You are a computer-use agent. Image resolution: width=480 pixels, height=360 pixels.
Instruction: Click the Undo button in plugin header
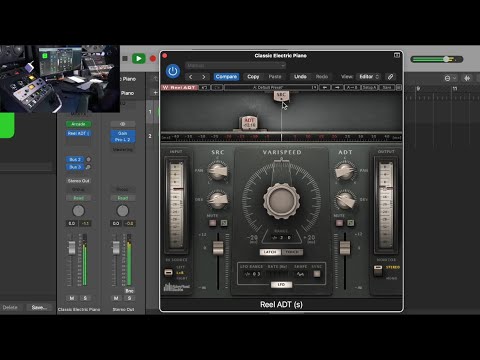[x=300, y=77]
